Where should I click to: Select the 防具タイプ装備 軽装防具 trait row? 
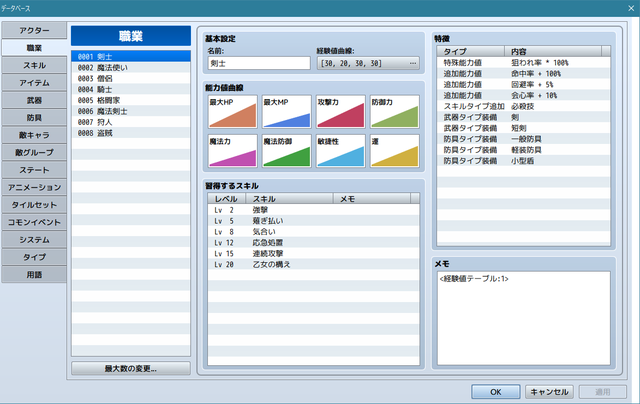click(x=524, y=150)
